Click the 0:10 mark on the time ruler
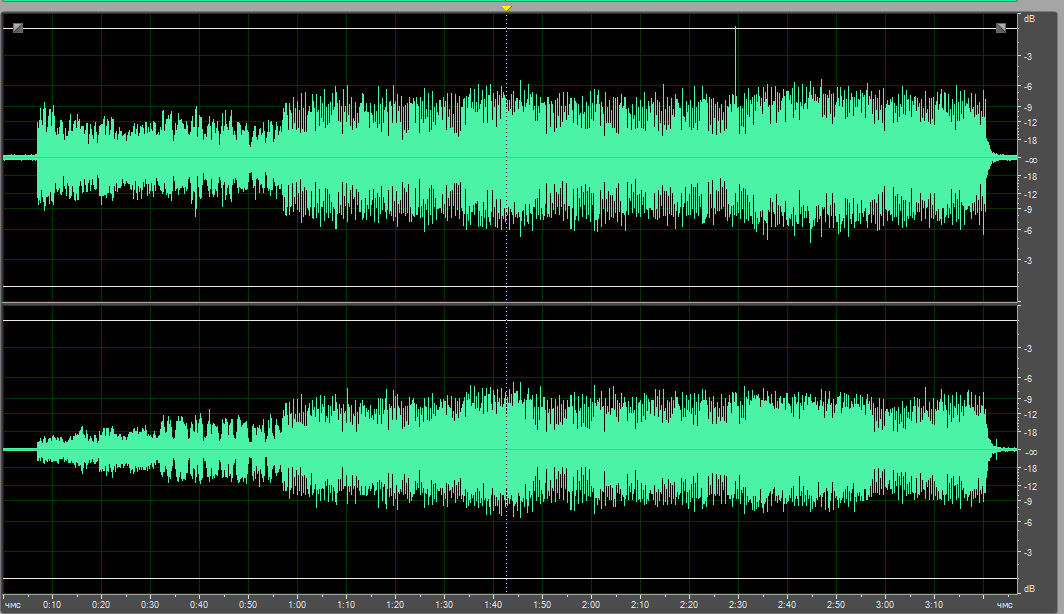The height and width of the screenshot is (614, 1064). 52,604
